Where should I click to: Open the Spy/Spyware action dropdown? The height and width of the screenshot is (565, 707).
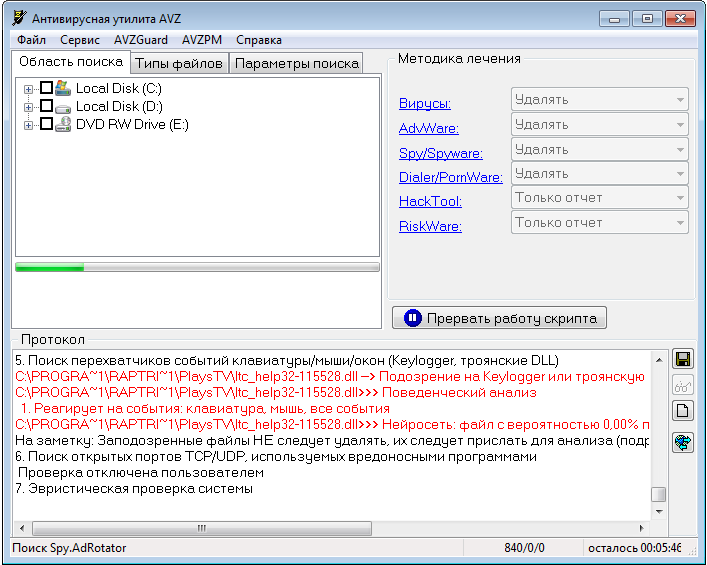(600, 149)
